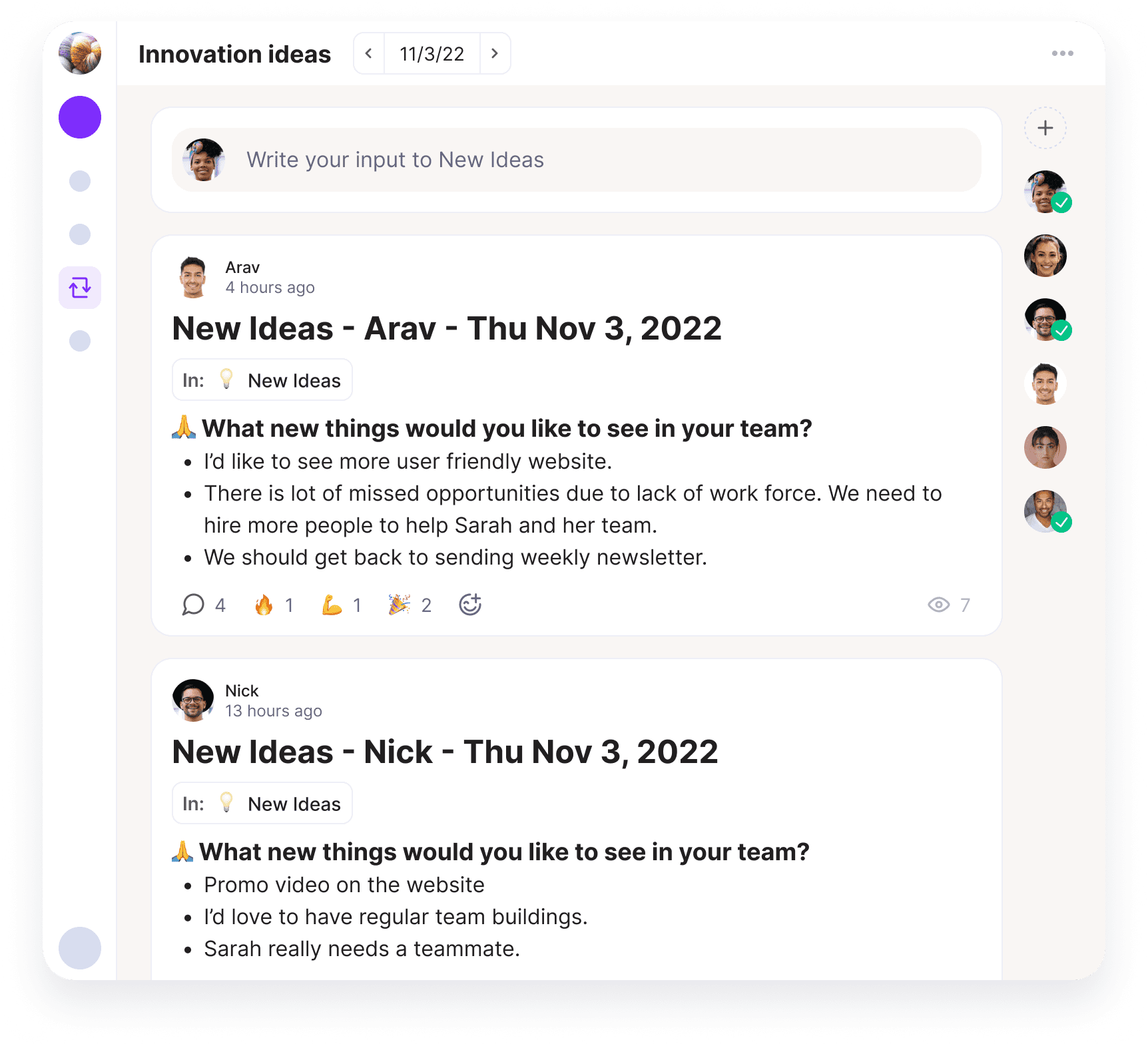Open post title New Ideas - Nick
The height and width of the screenshot is (1044, 1148).
tap(445, 752)
